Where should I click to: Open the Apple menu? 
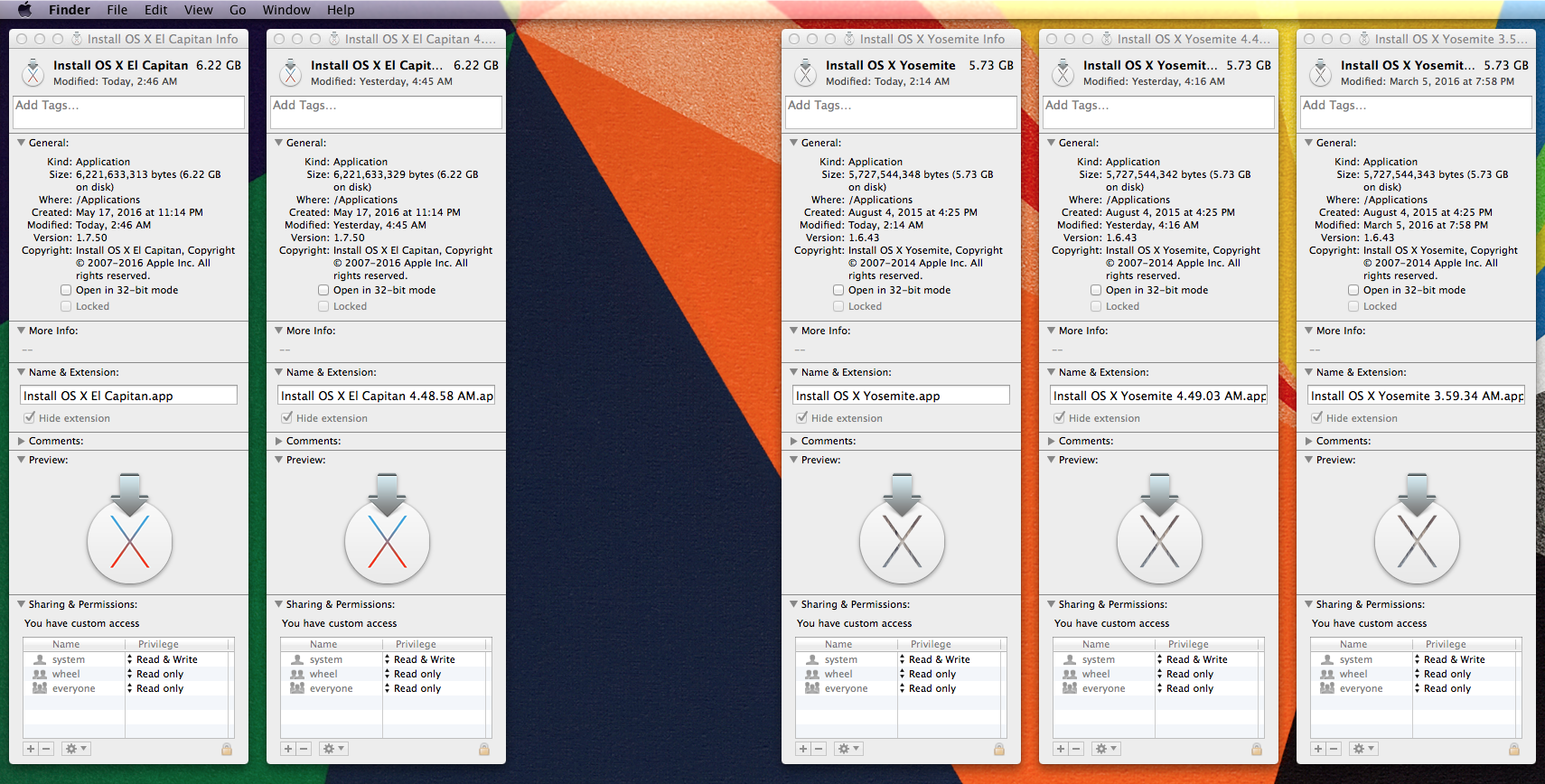pos(24,9)
